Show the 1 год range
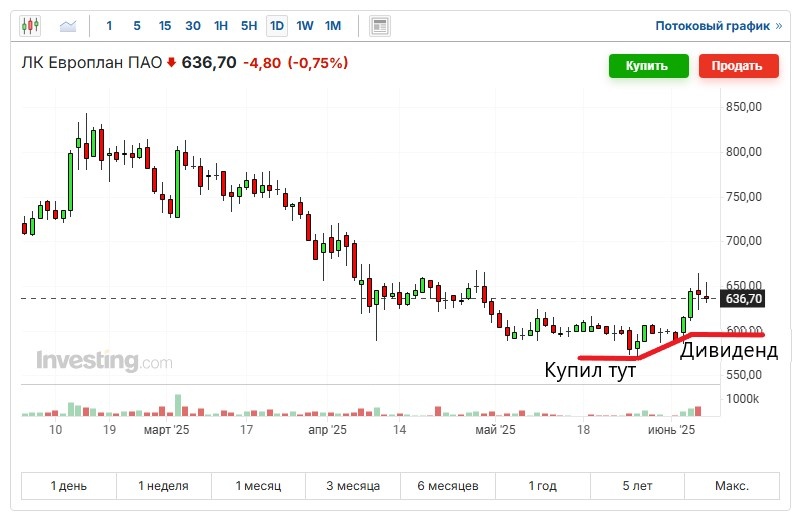802x520 pixels. (x=543, y=486)
